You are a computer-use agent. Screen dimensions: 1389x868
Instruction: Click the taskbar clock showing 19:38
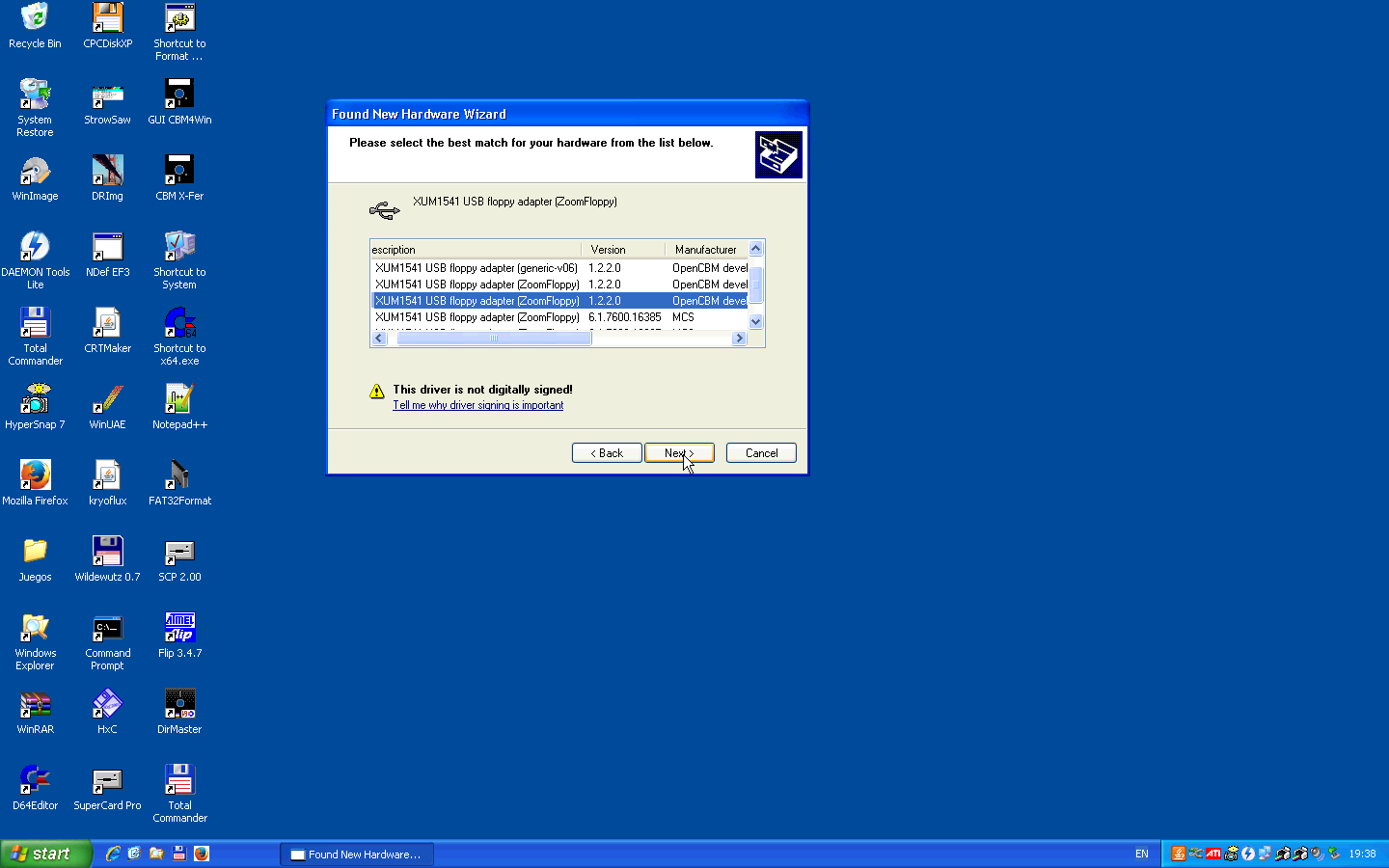click(x=1362, y=854)
